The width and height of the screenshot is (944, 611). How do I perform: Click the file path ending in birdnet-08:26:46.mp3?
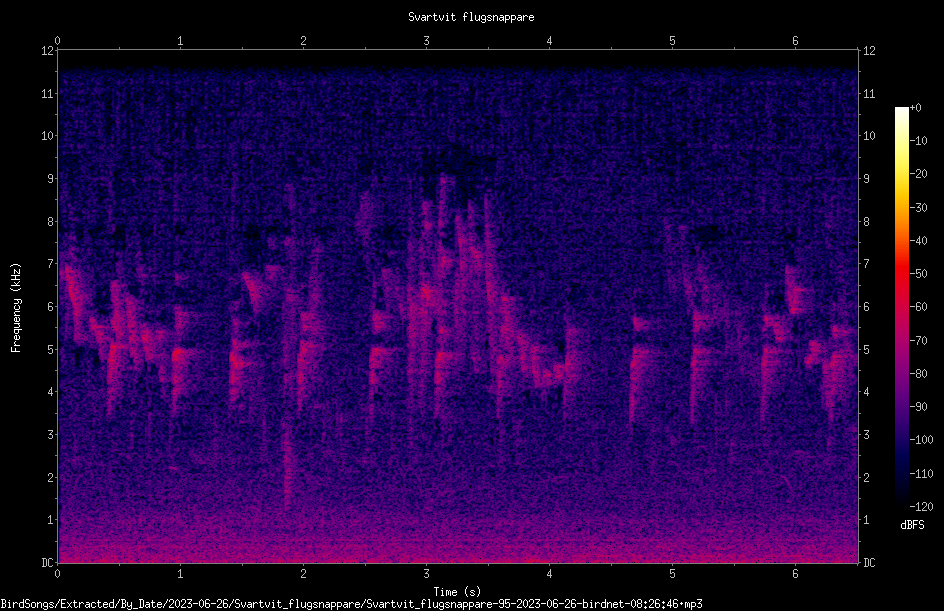(352, 604)
